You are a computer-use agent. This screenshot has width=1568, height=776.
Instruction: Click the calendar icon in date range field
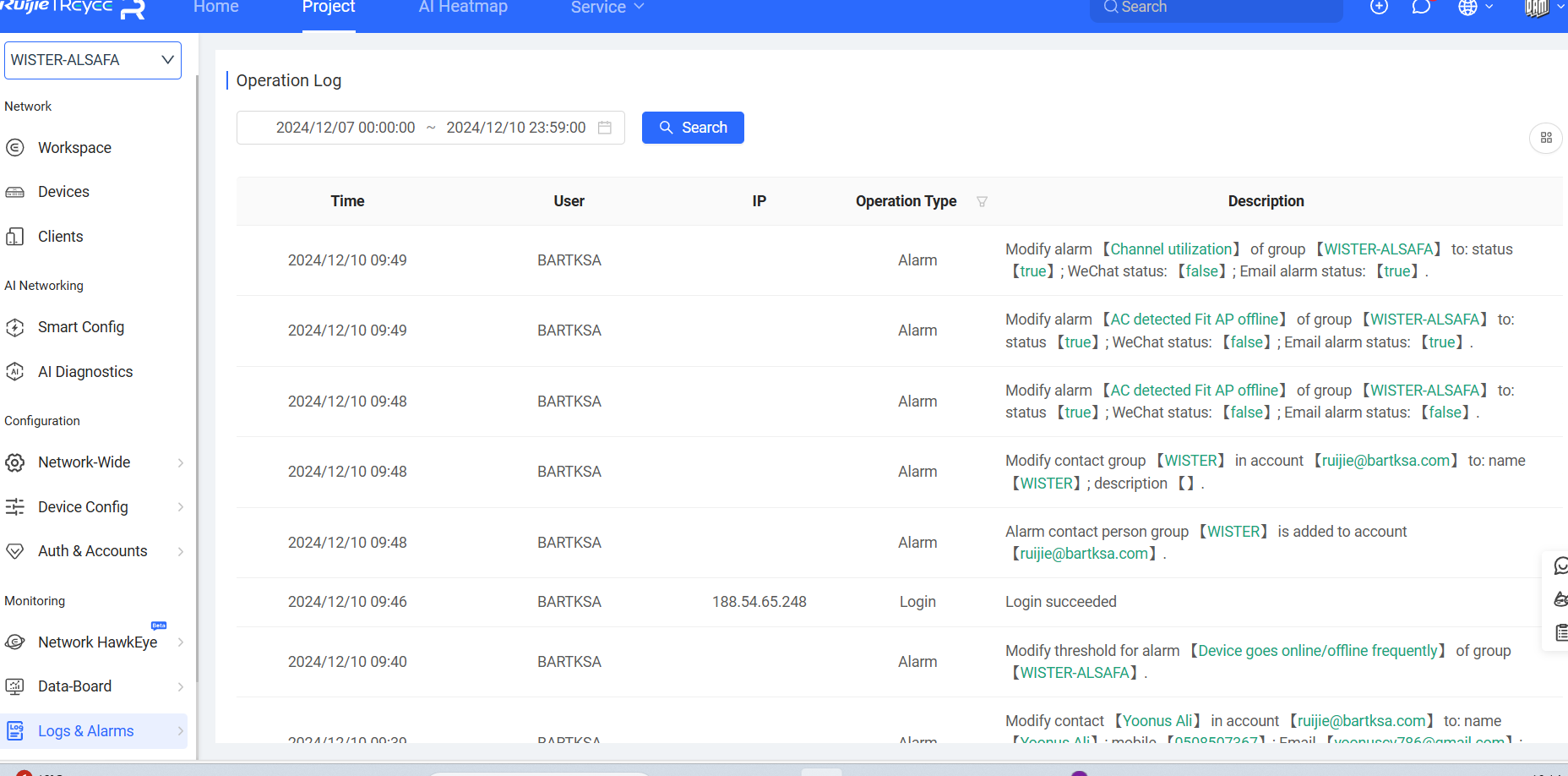point(605,128)
